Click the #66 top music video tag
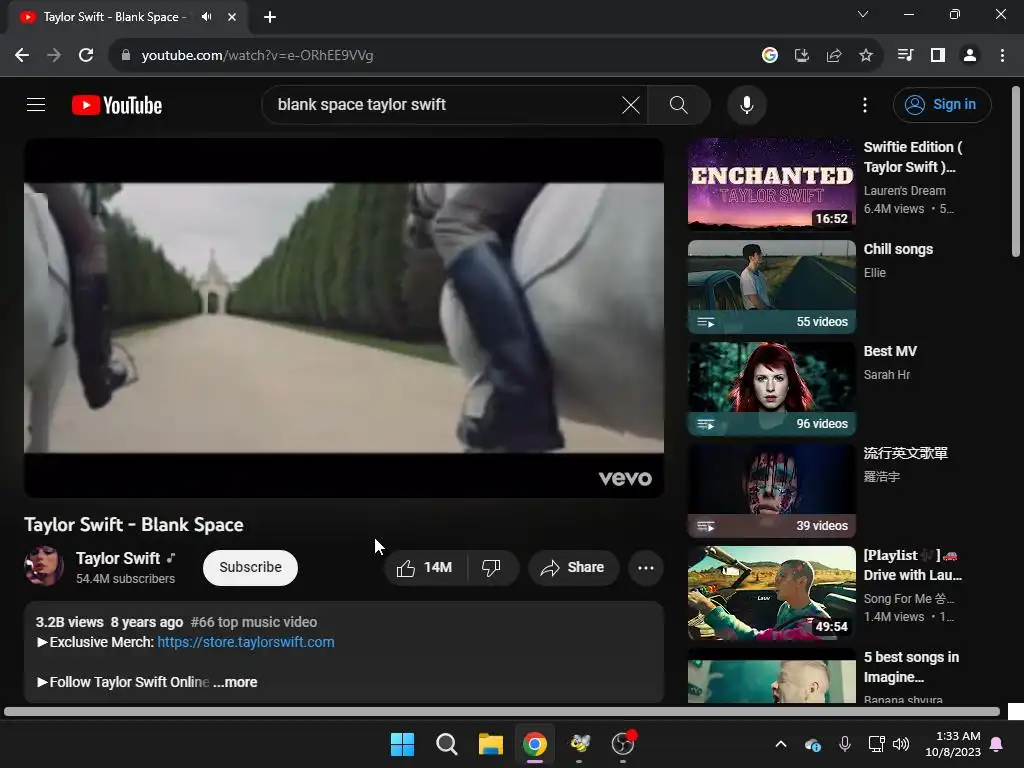Image resolution: width=1024 pixels, height=768 pixels. 254,622
